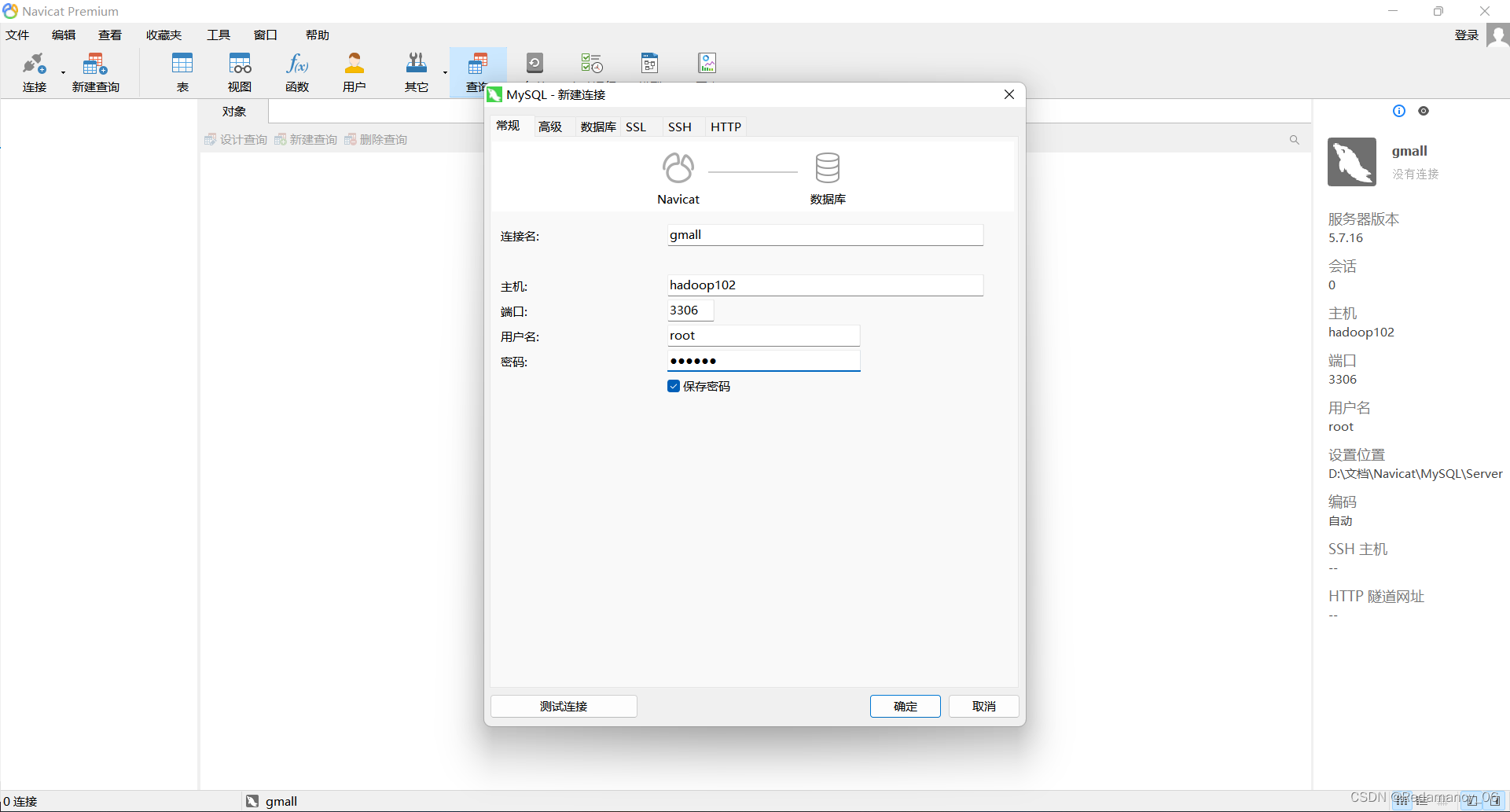
Task: Click the 用户名 field containing root
Action: coord(763,336)
